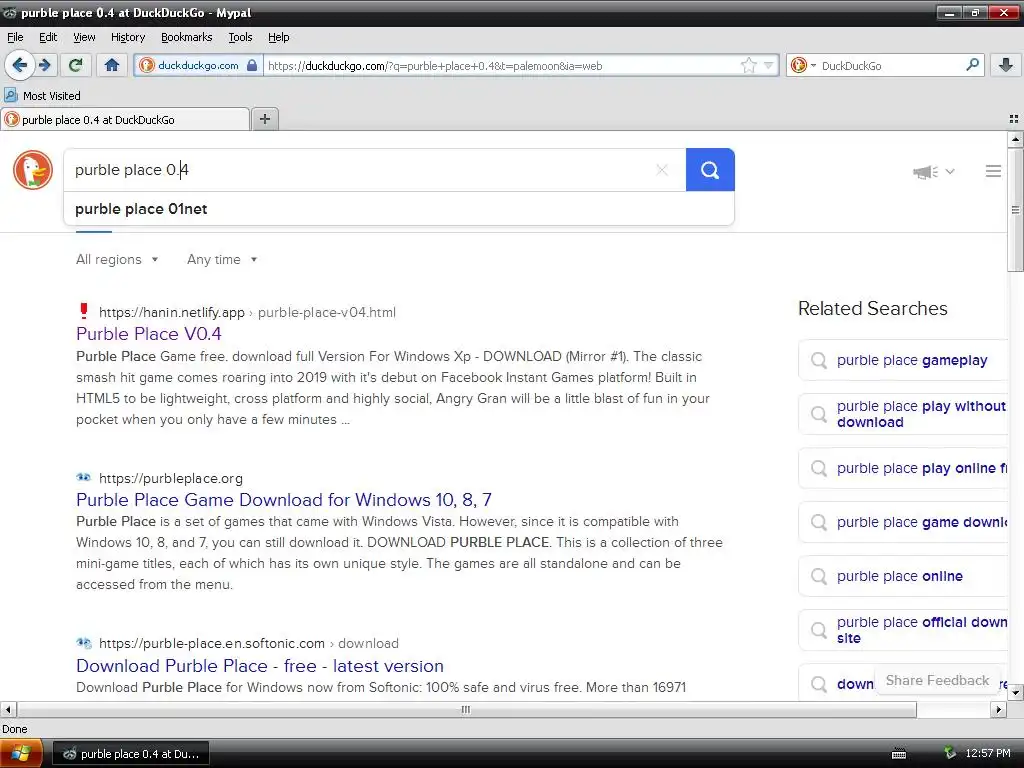The height and width of the screenshot is (768, 1024).
Task: Click the magnifier in the browser search box
Action: point(972,65)
